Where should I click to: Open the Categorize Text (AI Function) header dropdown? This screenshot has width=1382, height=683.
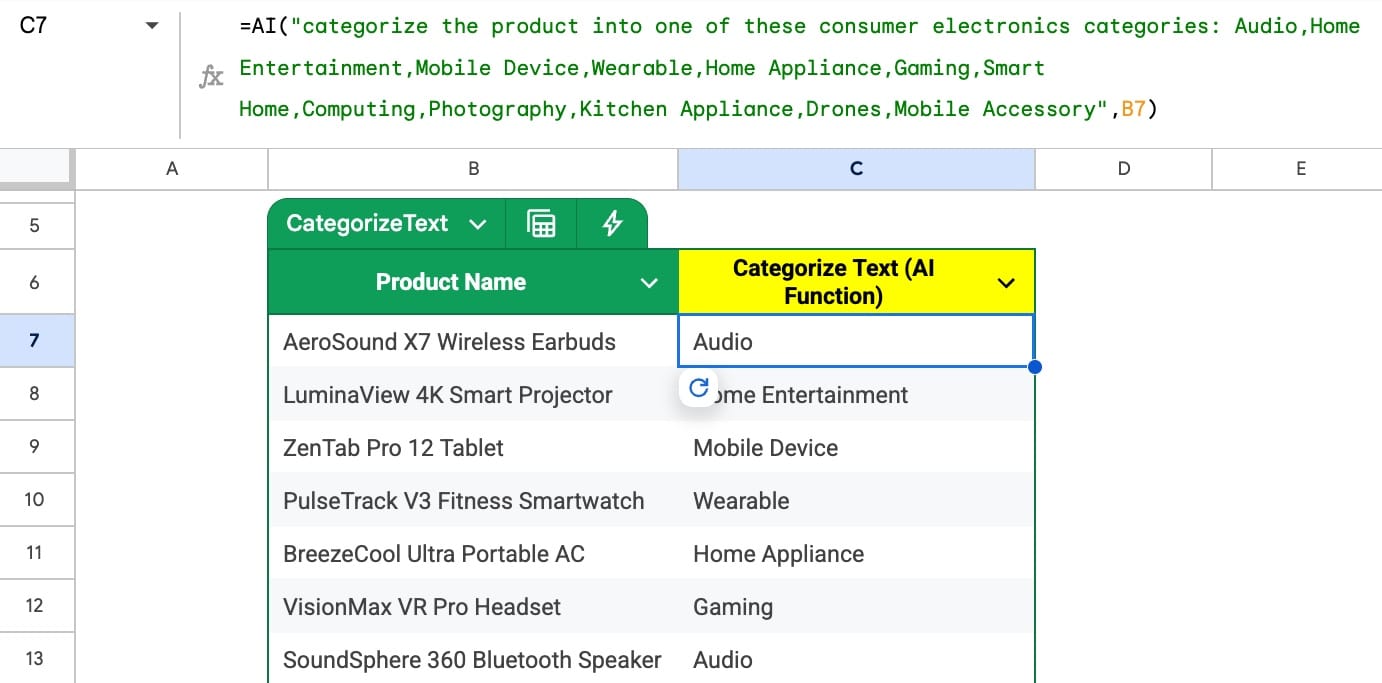(1006, 282)
